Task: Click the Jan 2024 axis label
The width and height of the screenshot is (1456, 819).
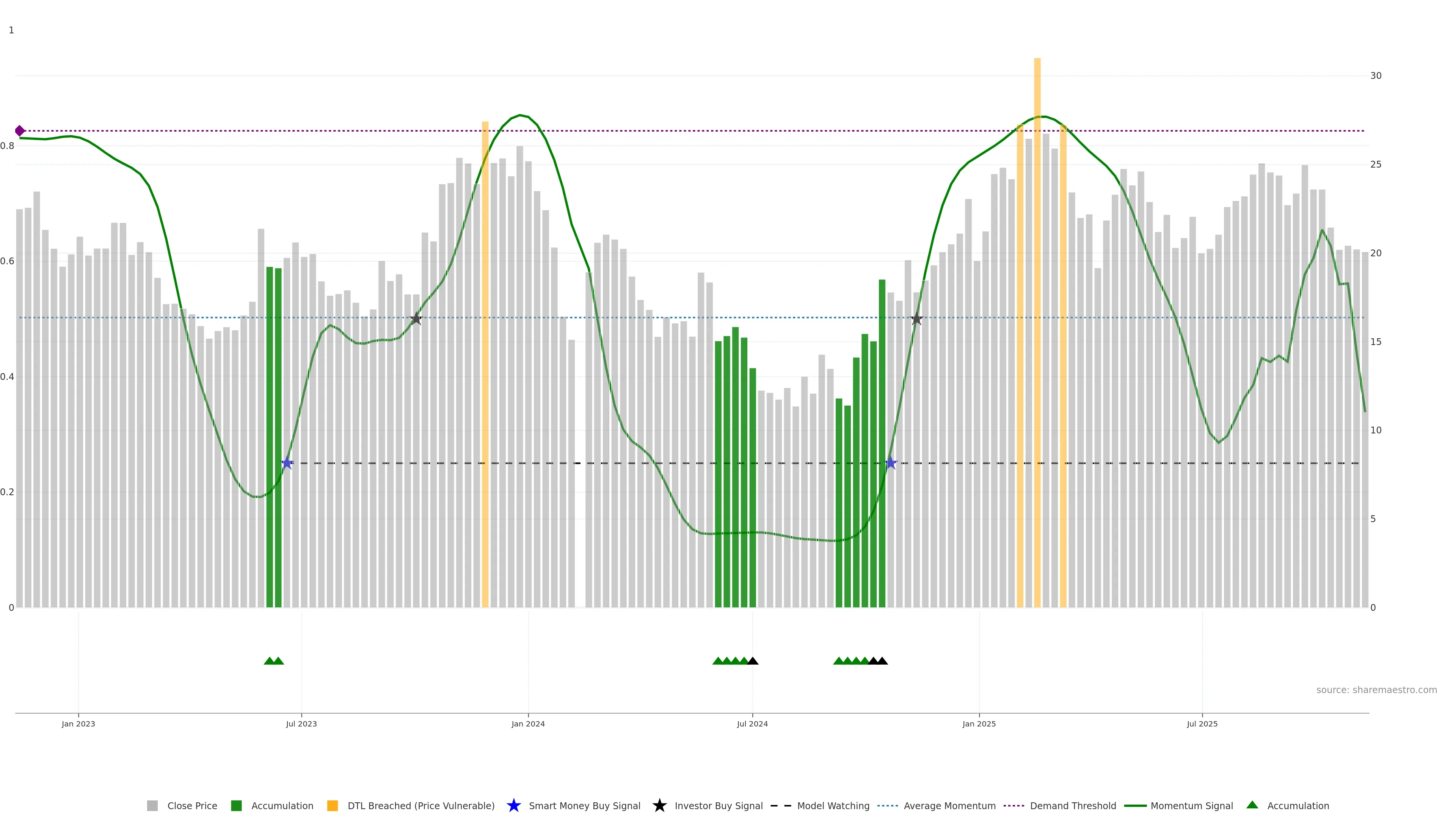Action: coord(528,724)
